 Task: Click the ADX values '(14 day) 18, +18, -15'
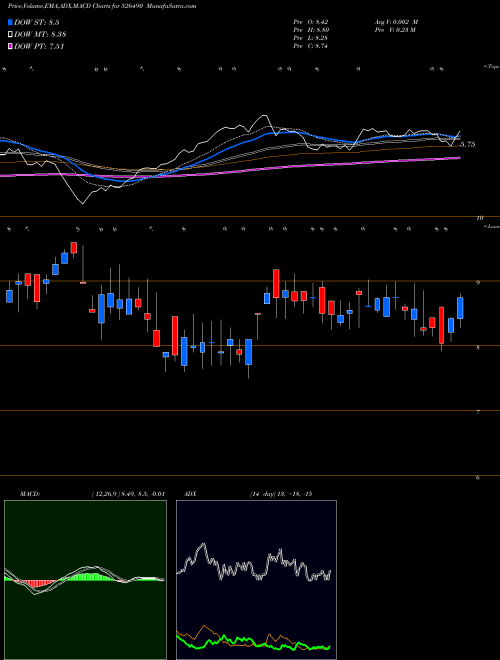(281, 494)
